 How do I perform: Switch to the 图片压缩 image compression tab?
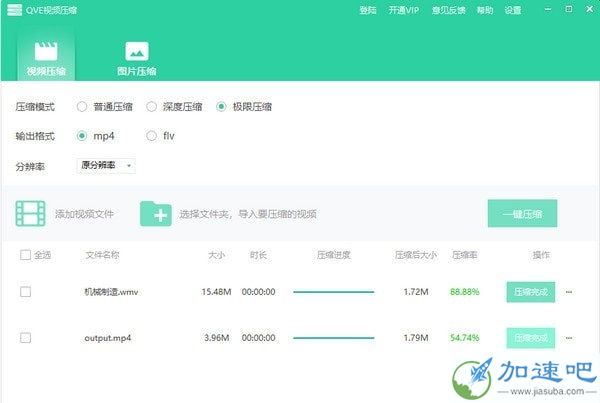click(137, 59)
